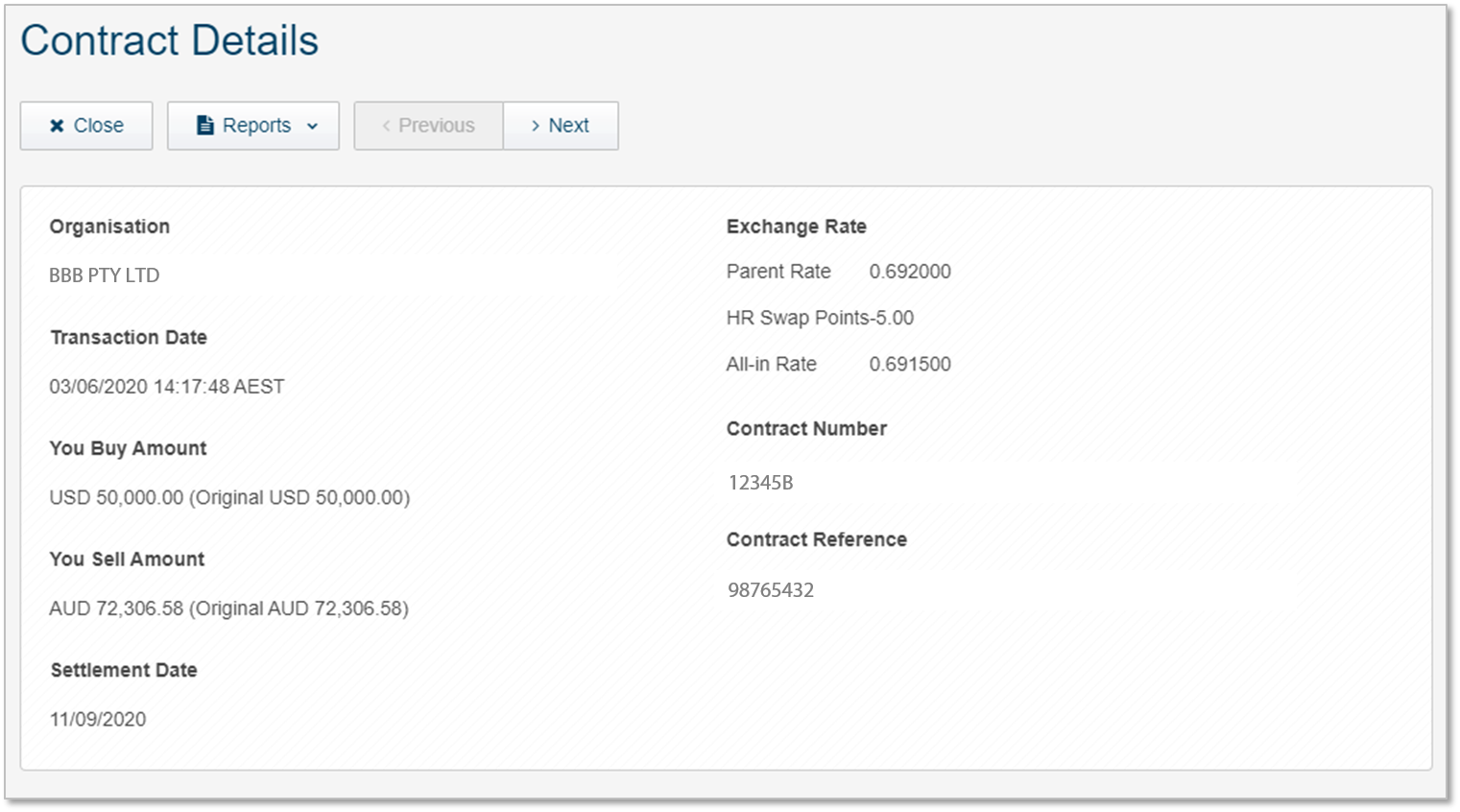Image resolution: width=1460 pixels, height=812 pixels.
Task: Click the Parent Rate value 0.692000
Action: tap(910, 272)
